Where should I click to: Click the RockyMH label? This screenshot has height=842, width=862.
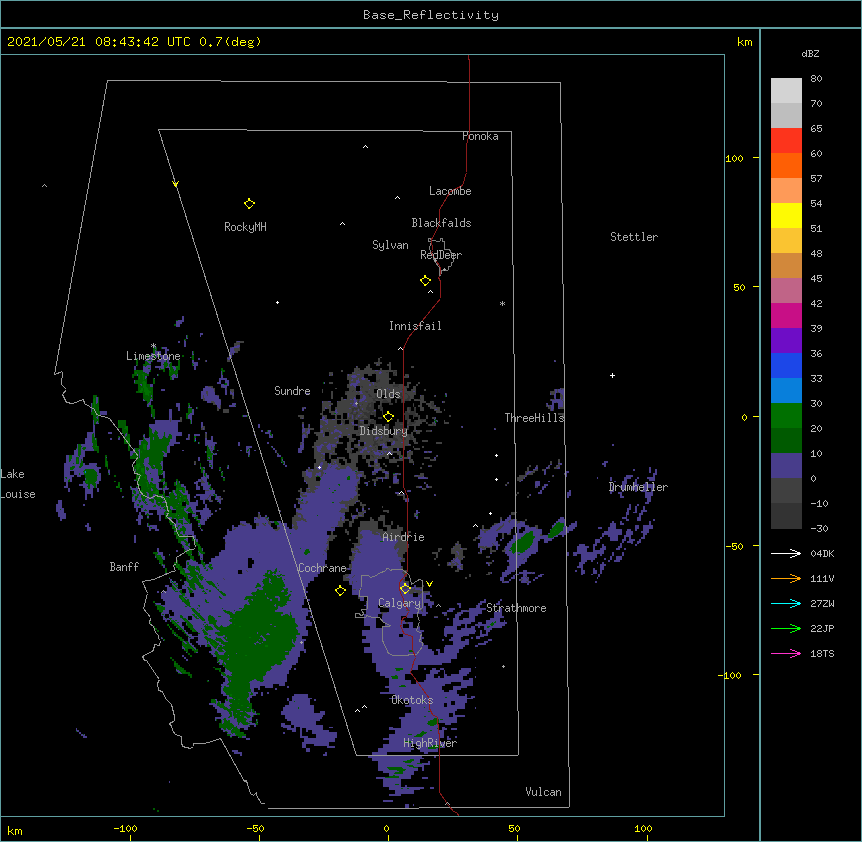[245, 227]
